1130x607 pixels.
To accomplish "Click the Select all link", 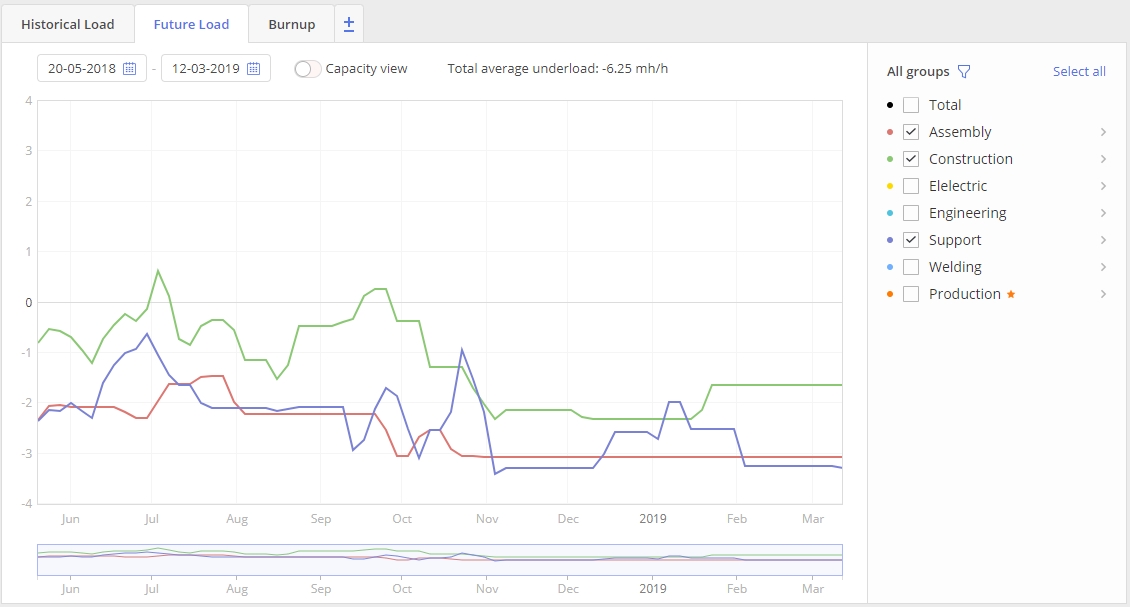I will tap(1079, 71).
